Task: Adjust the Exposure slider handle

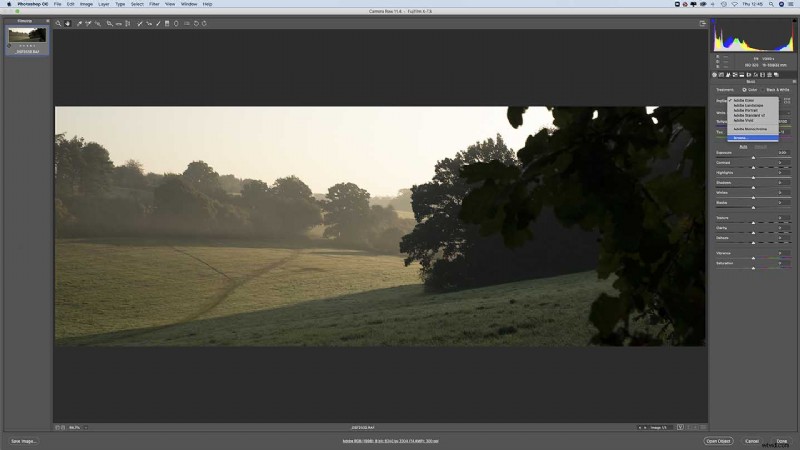Action: (x=753, y=158)
